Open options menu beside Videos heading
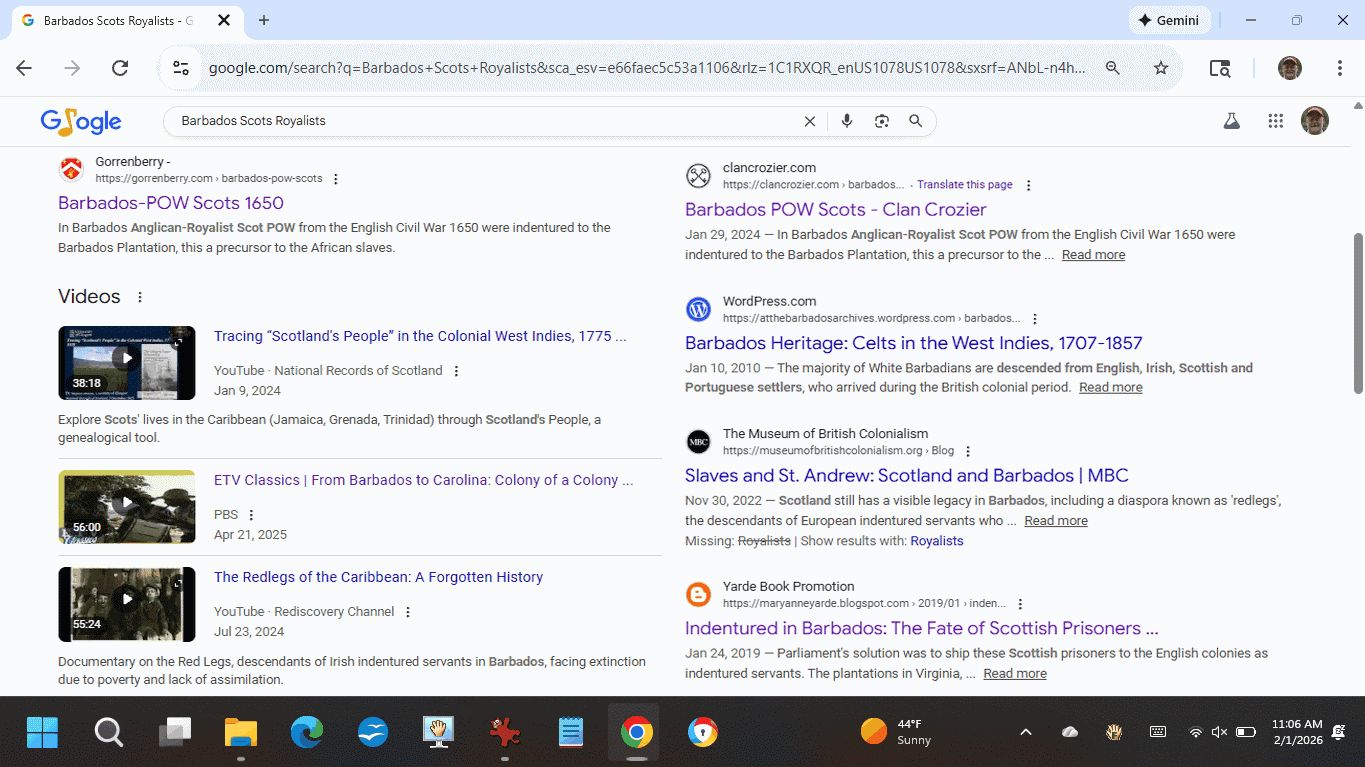1365x767 pixels. click(x=140, y=297)
